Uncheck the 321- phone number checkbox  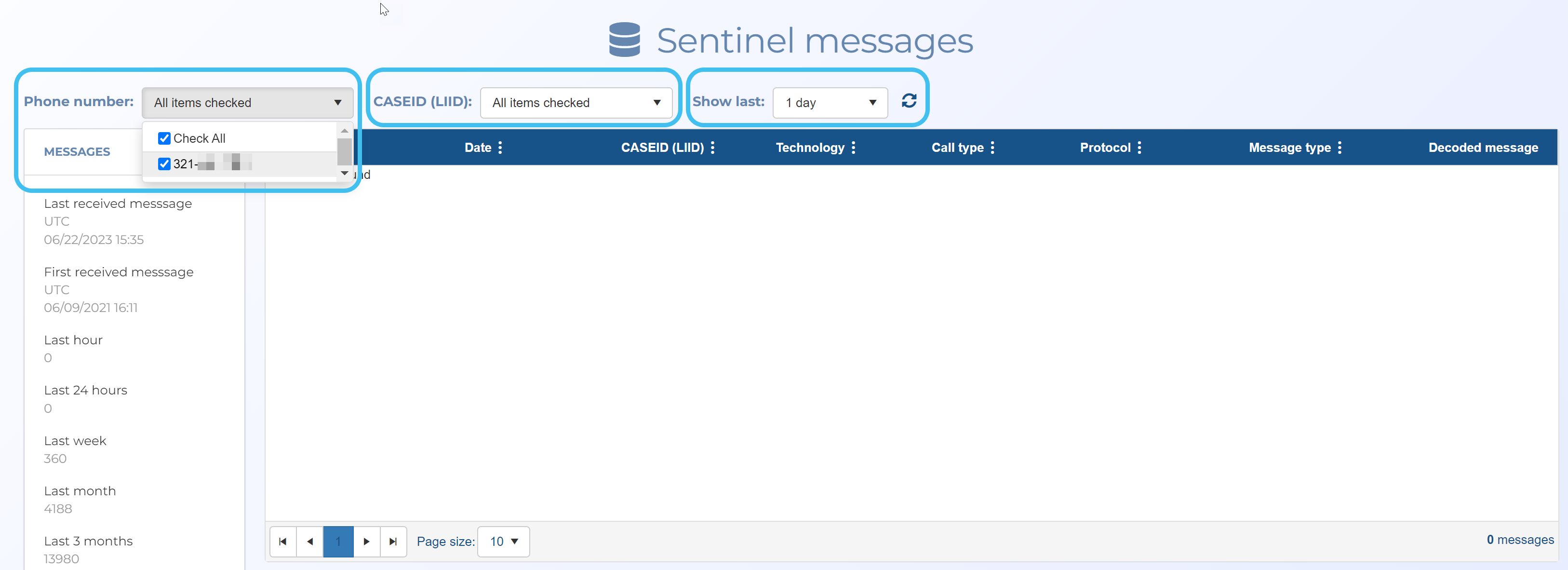164,164
